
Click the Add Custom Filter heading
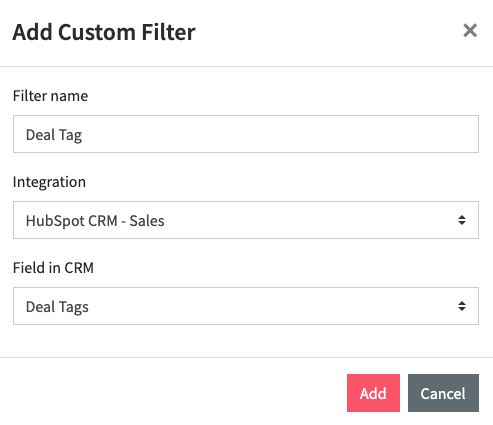coord(104,32)
